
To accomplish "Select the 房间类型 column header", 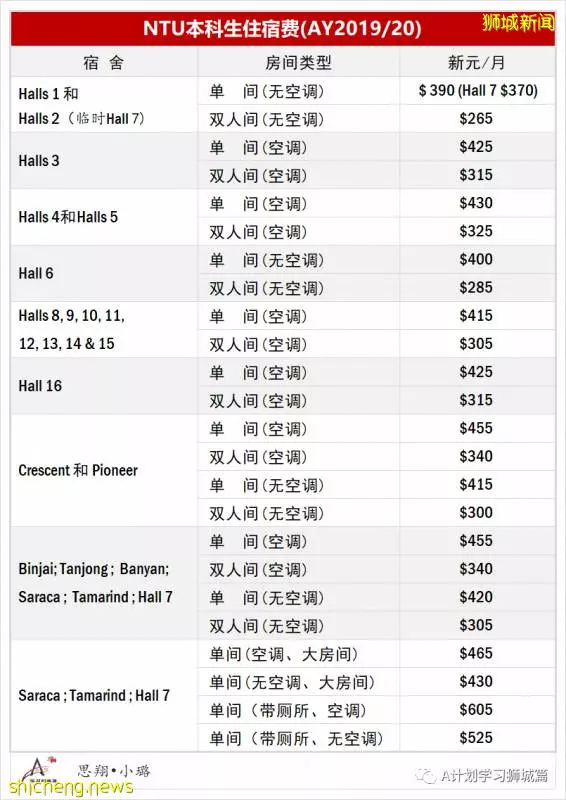I will (x=299, y=62).
